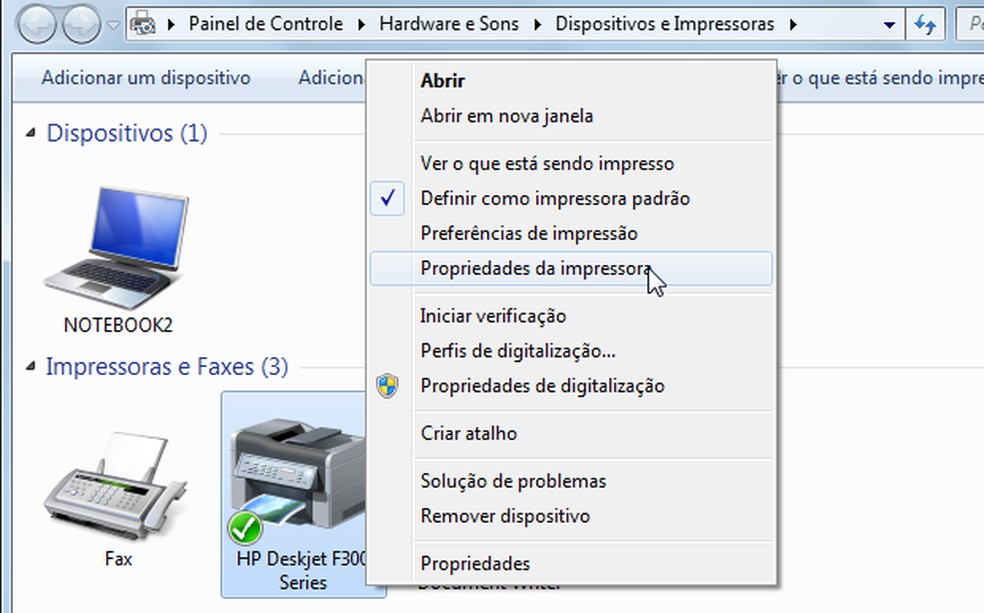This screenshot has width=984, height=613.
Task: Click the search box field
Action: pos(970,25)
